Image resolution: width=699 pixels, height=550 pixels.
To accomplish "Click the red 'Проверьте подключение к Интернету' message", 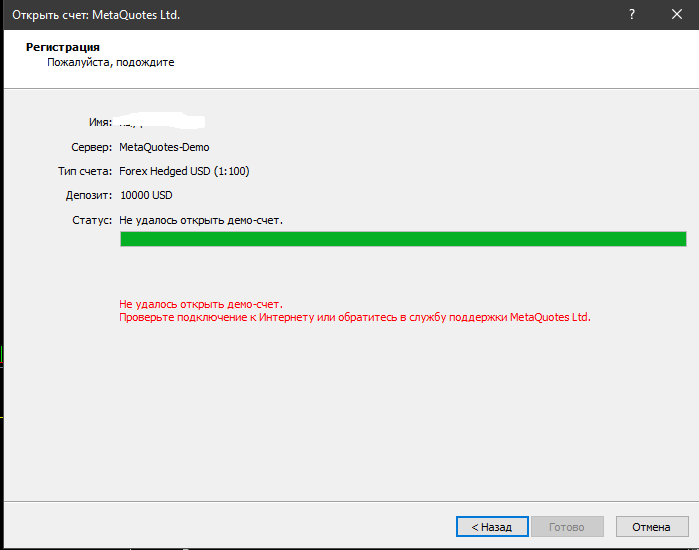I will tap(354, 317).
